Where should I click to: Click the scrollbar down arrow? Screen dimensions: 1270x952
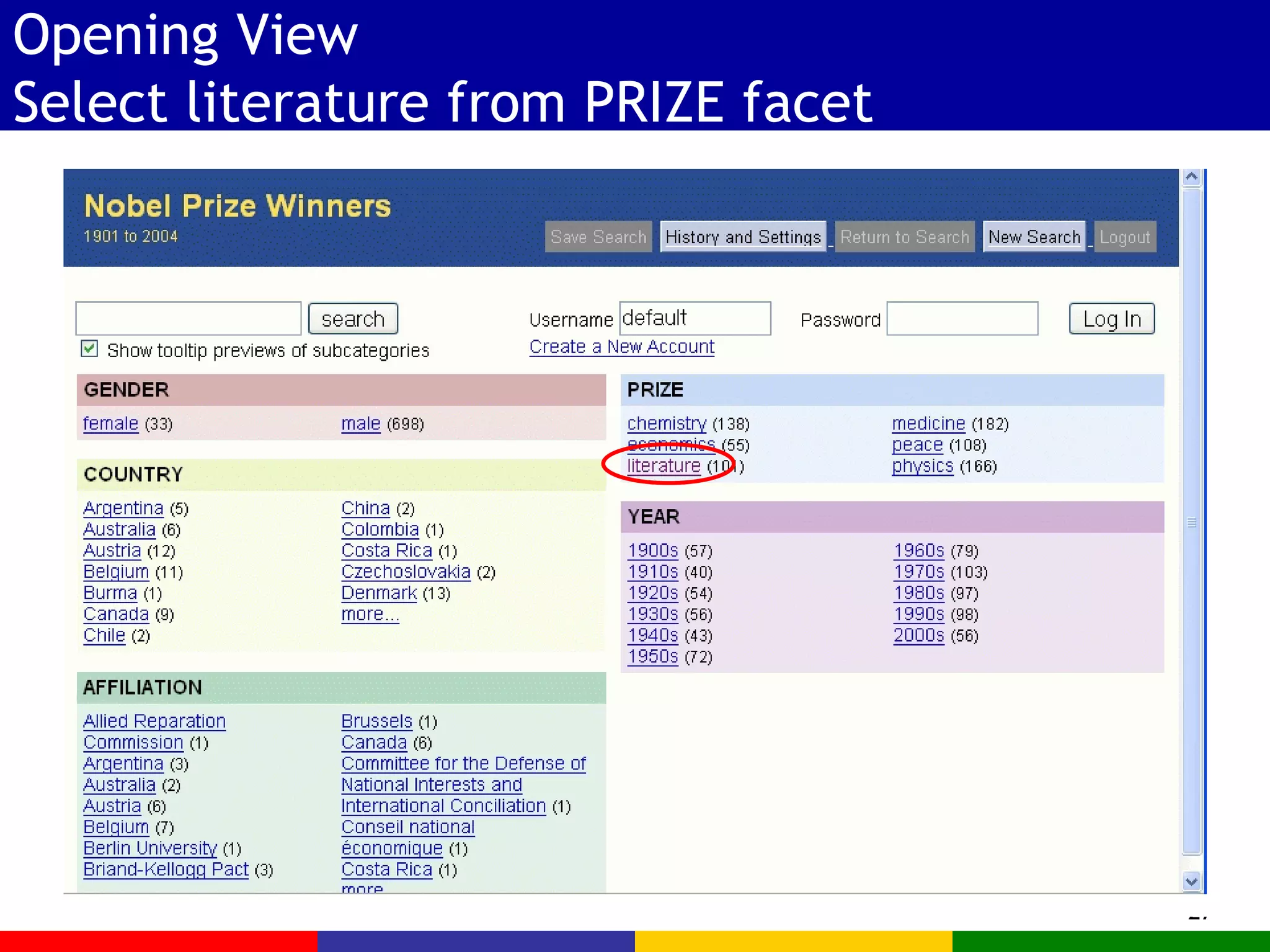1191,881
